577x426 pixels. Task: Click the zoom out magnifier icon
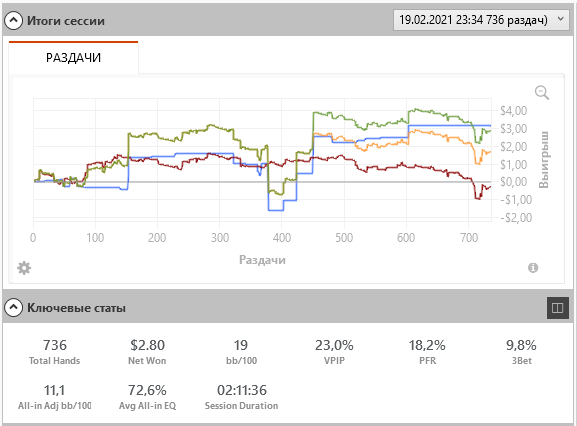542,92
